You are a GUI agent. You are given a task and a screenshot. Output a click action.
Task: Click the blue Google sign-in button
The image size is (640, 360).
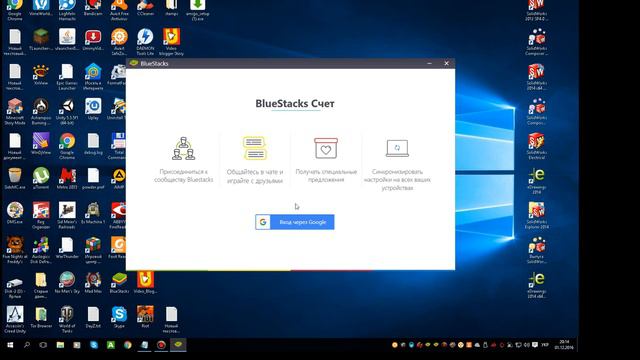click(295, 222)
